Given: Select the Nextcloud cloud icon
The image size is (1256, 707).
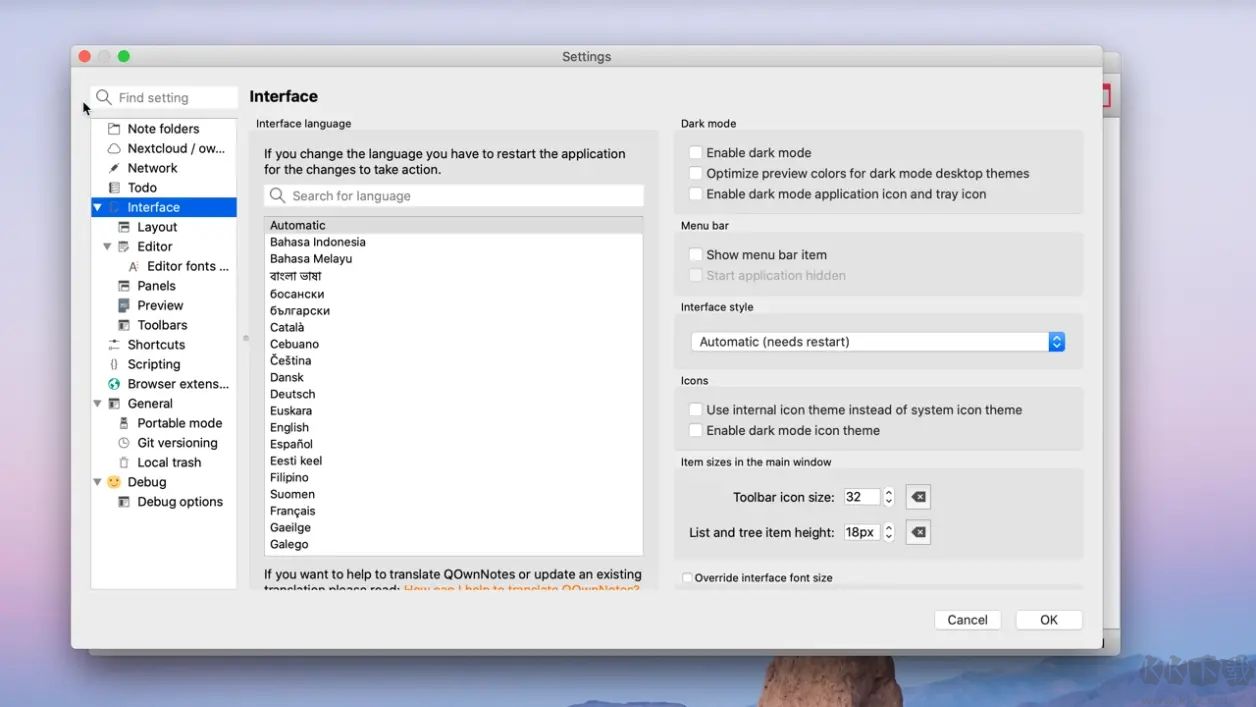Looking at the screenshot, I should pyautogui.click(x=114, y=148).
